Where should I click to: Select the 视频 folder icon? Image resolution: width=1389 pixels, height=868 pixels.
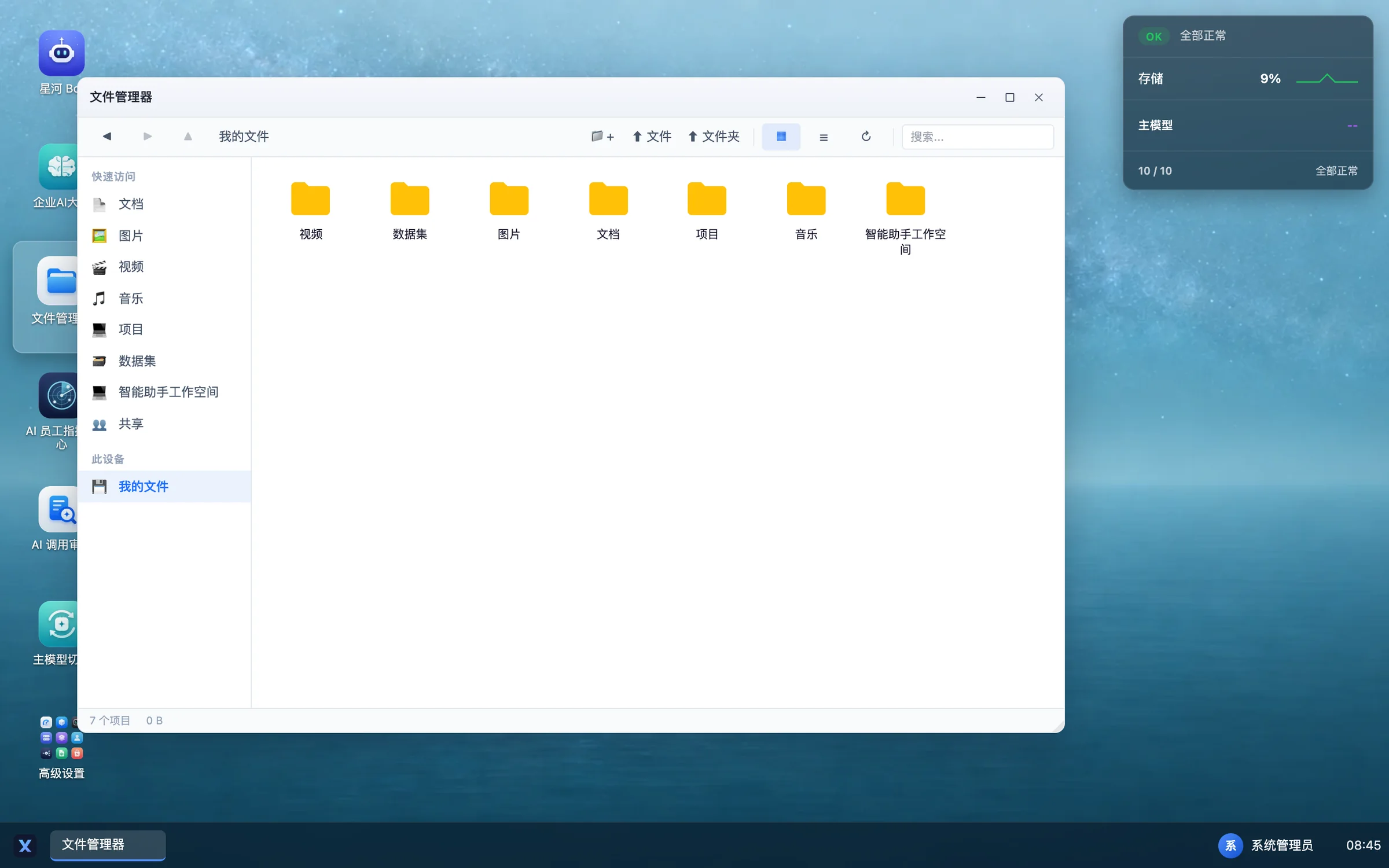click(x=311, y=200)
